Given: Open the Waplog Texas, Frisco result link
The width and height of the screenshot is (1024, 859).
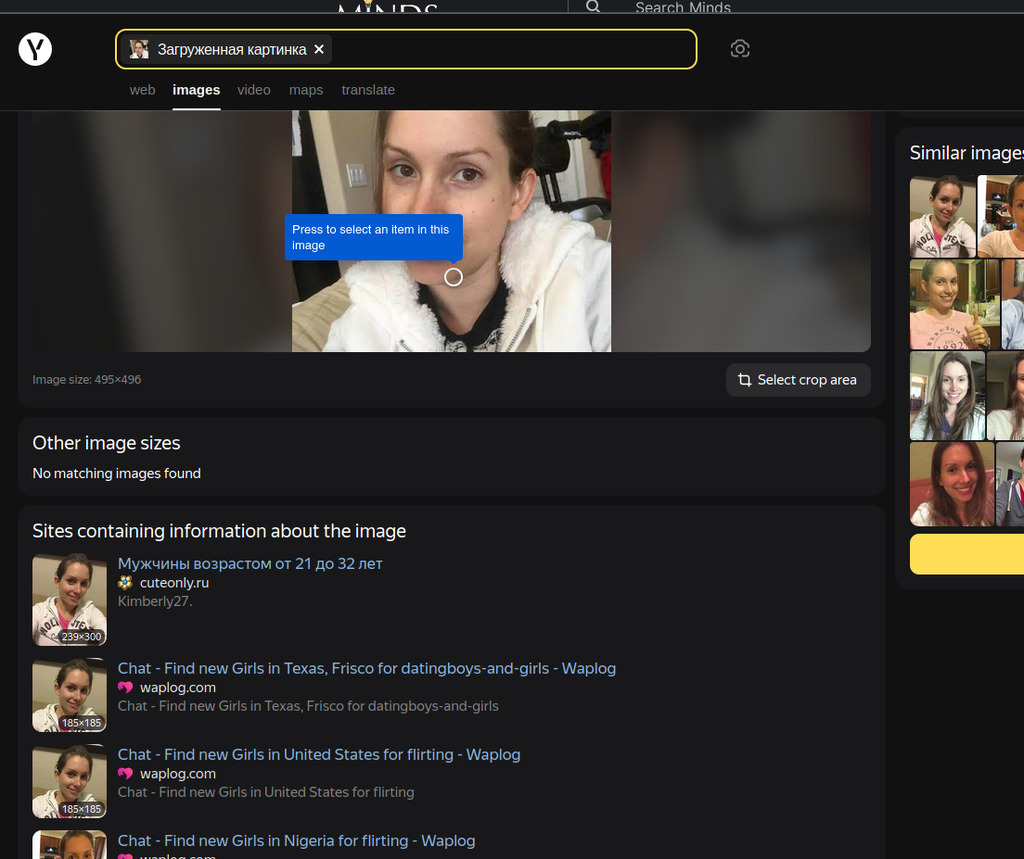Looking at the screenshot, I should coord(366,668).
